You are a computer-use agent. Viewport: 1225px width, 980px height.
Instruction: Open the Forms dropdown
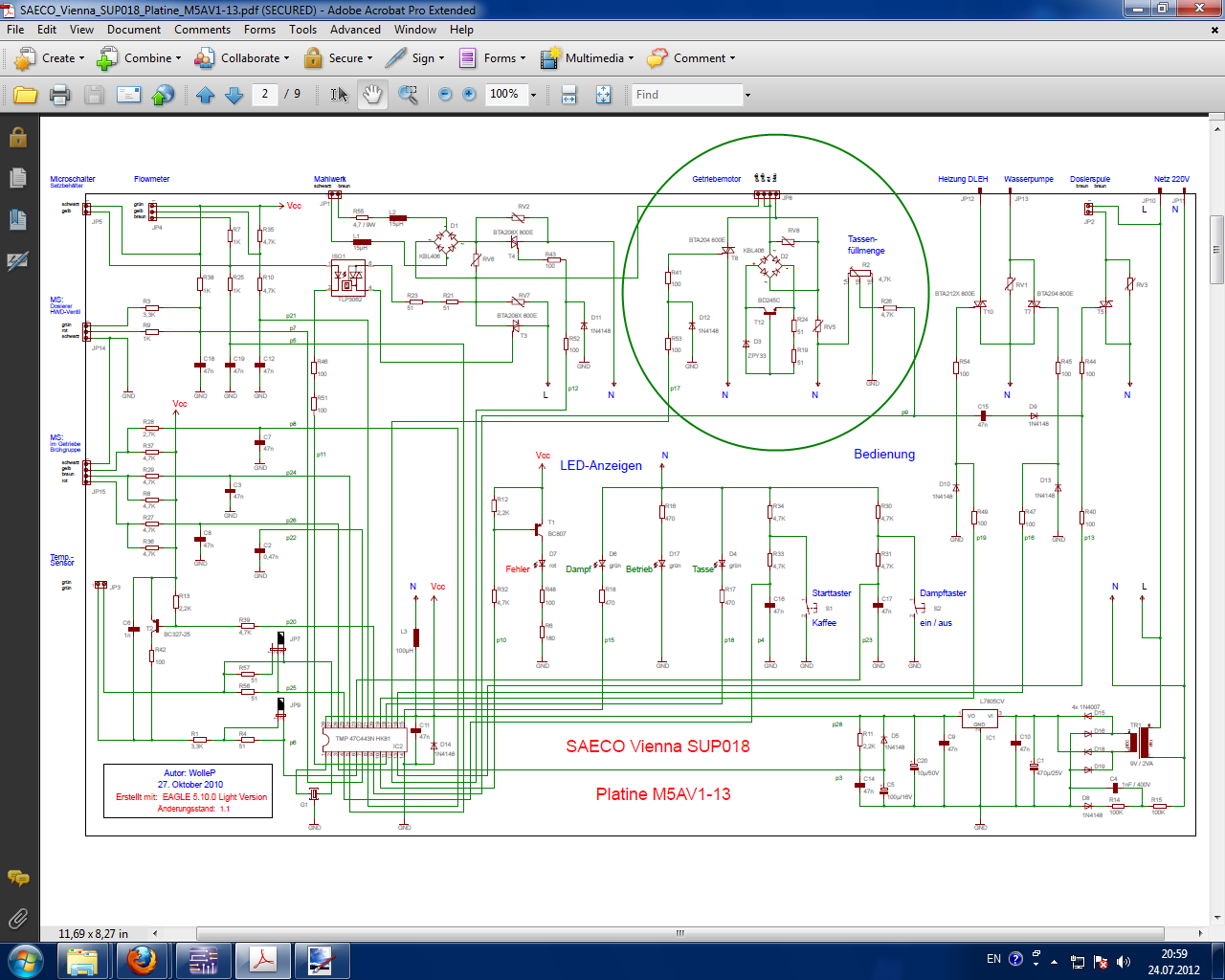pyautogui.click(x=492, y=58)
